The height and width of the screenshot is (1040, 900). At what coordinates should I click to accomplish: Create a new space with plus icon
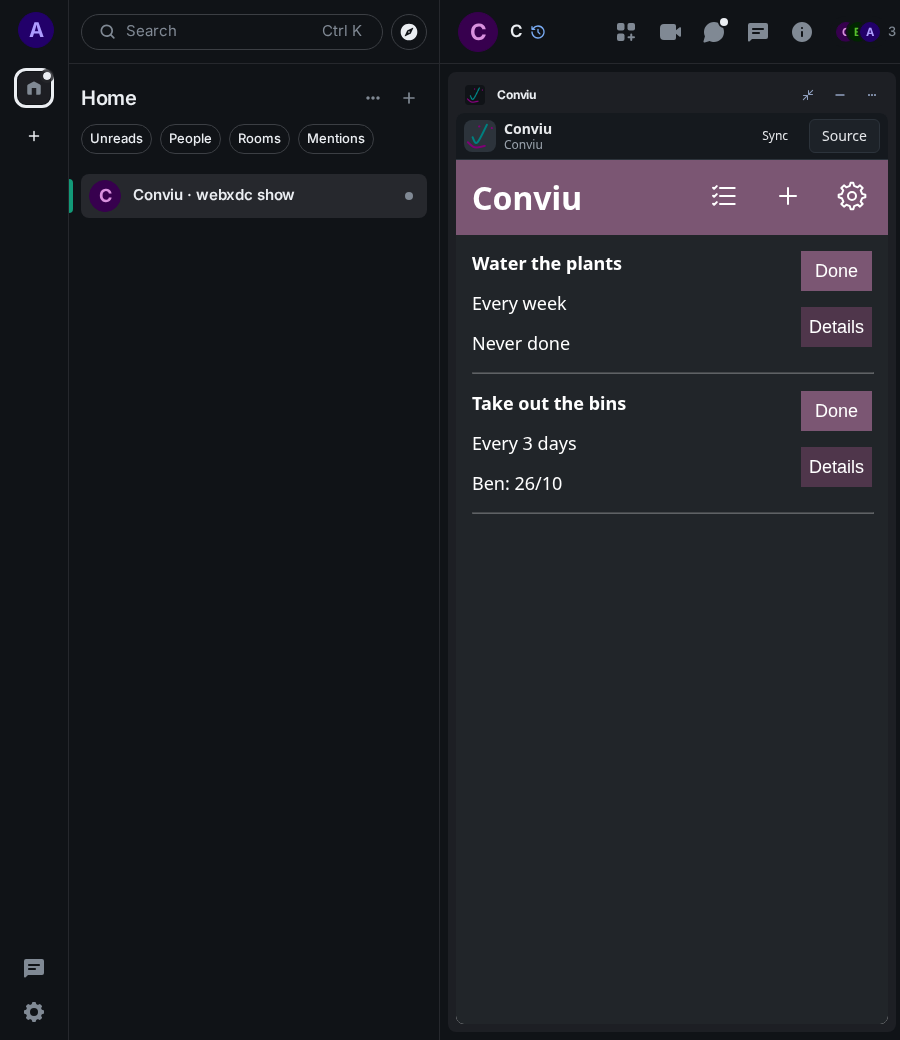(34, 136)
